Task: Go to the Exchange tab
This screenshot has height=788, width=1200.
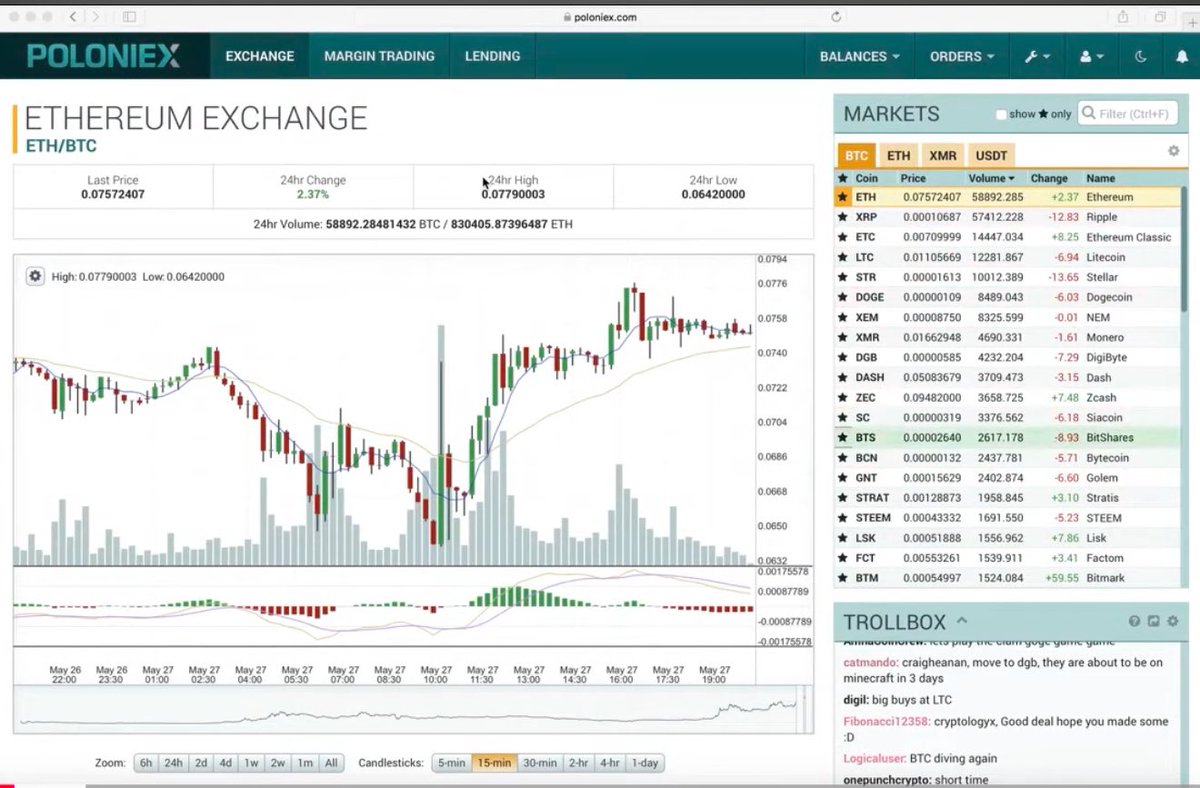Action: pyautogui.click(x=260, y=57)
